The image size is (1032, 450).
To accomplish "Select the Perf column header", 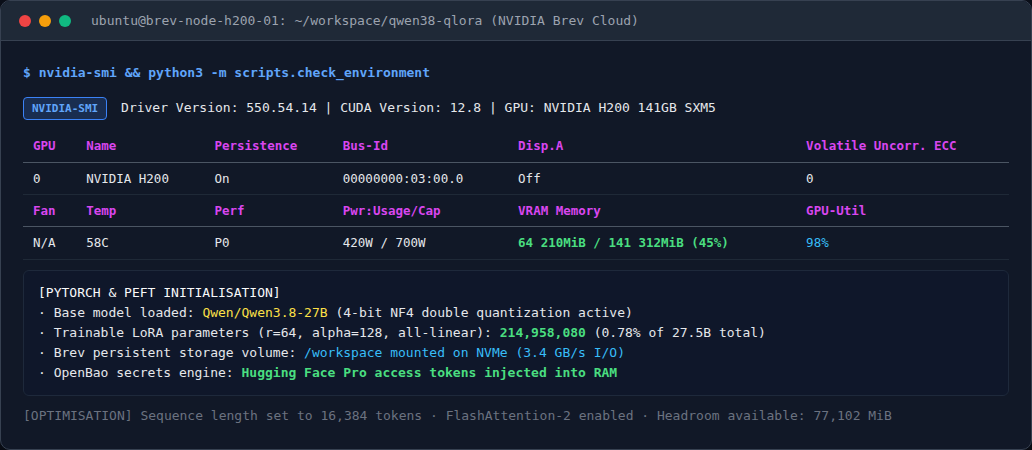I will point(230,211).
